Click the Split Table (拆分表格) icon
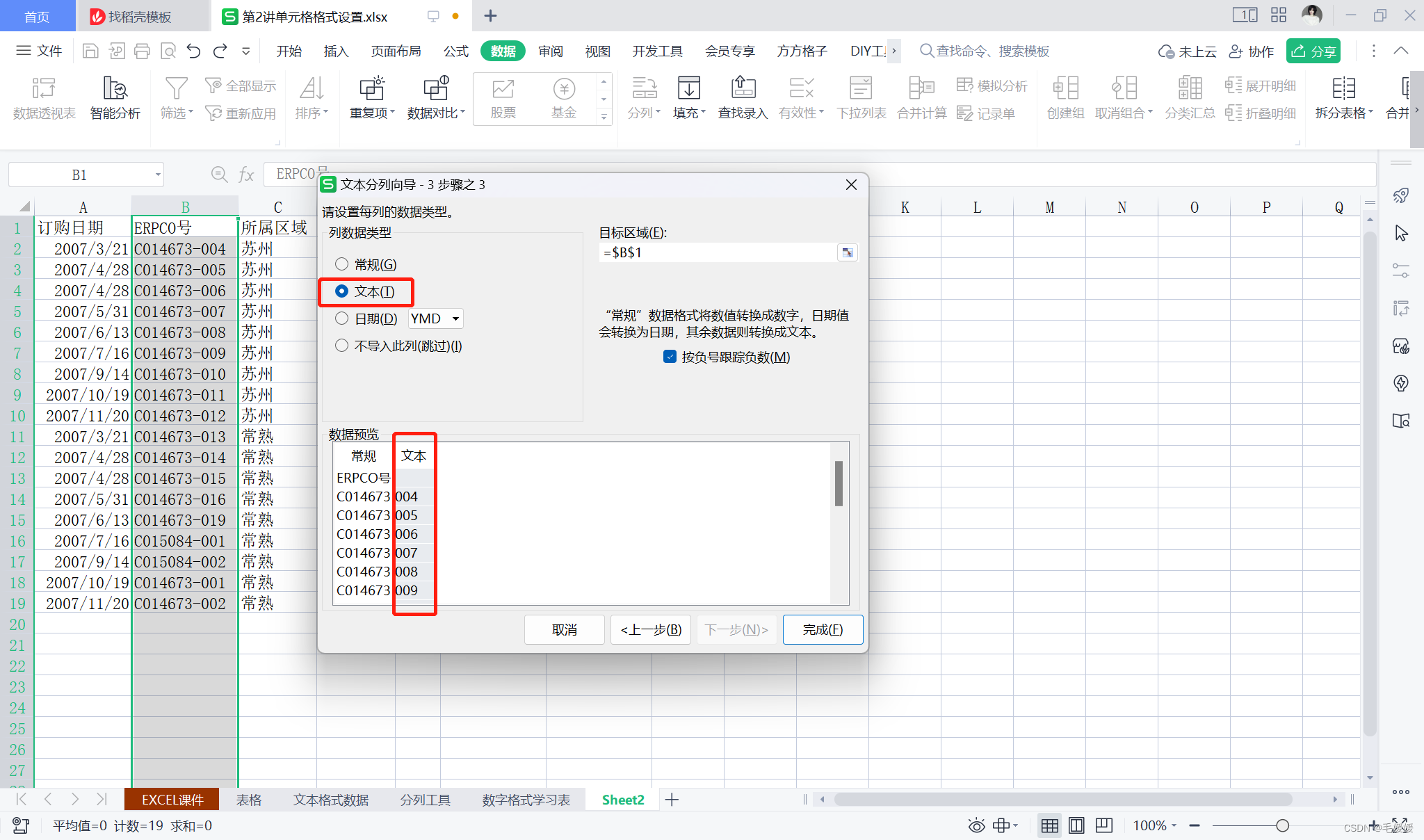 [x=1343, y=88]
